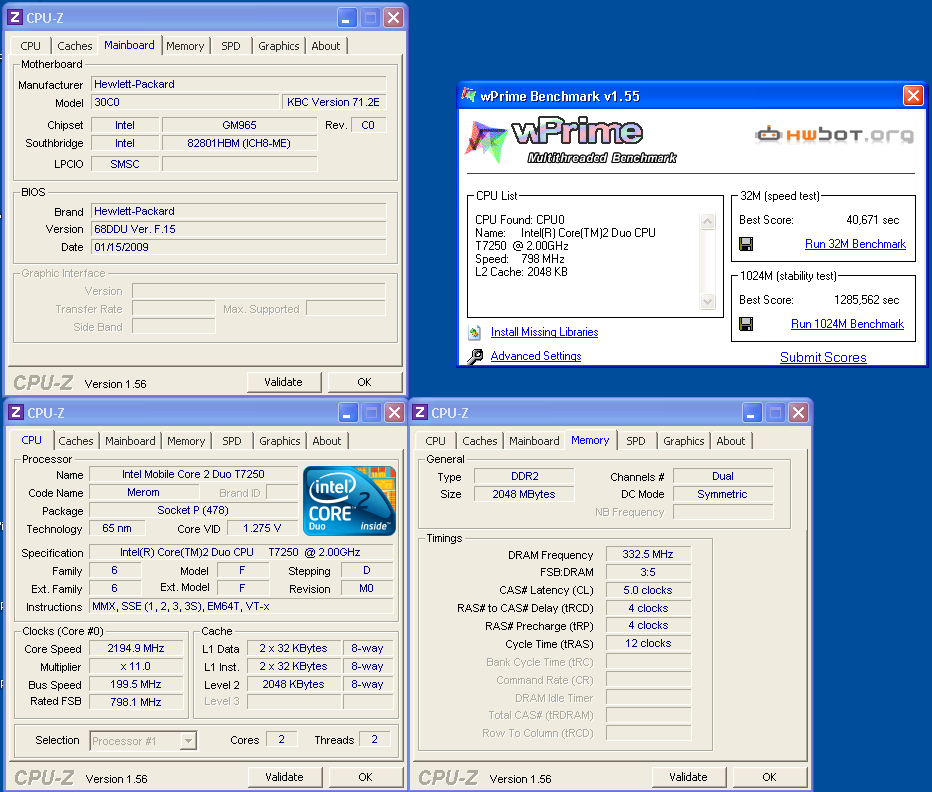The image size is (932, 792).
Task: Open Graphics tab in Memory window
Action: click(684, 441)
